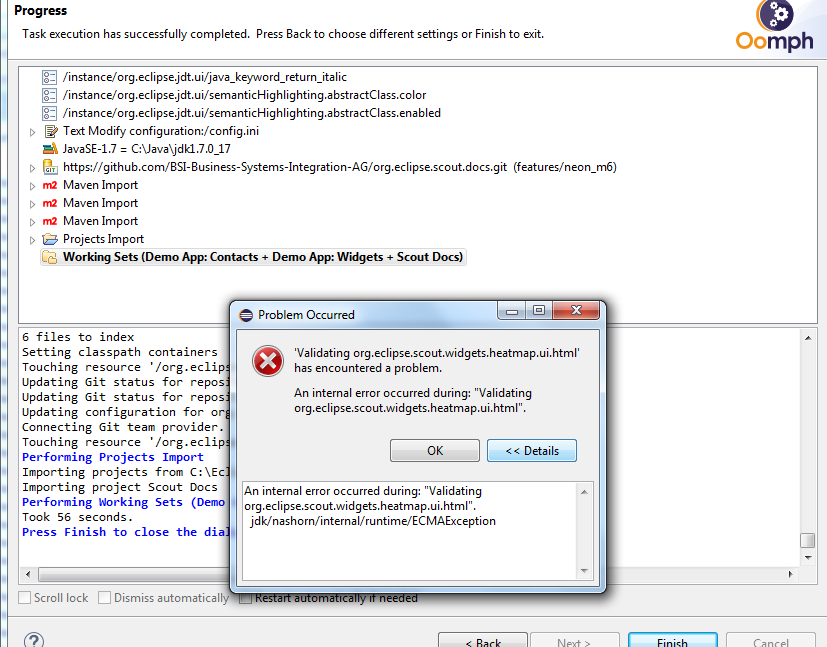Toggle Restart automatically if needed checkbox

pos(245,598)
